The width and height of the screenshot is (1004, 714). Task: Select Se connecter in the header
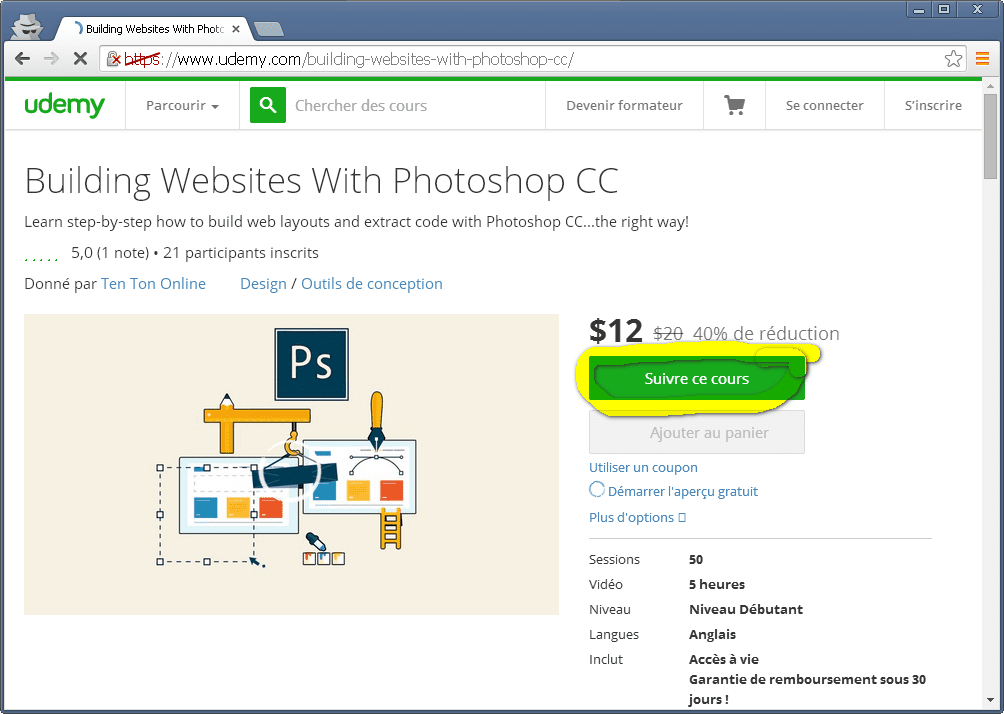(825, 106)
